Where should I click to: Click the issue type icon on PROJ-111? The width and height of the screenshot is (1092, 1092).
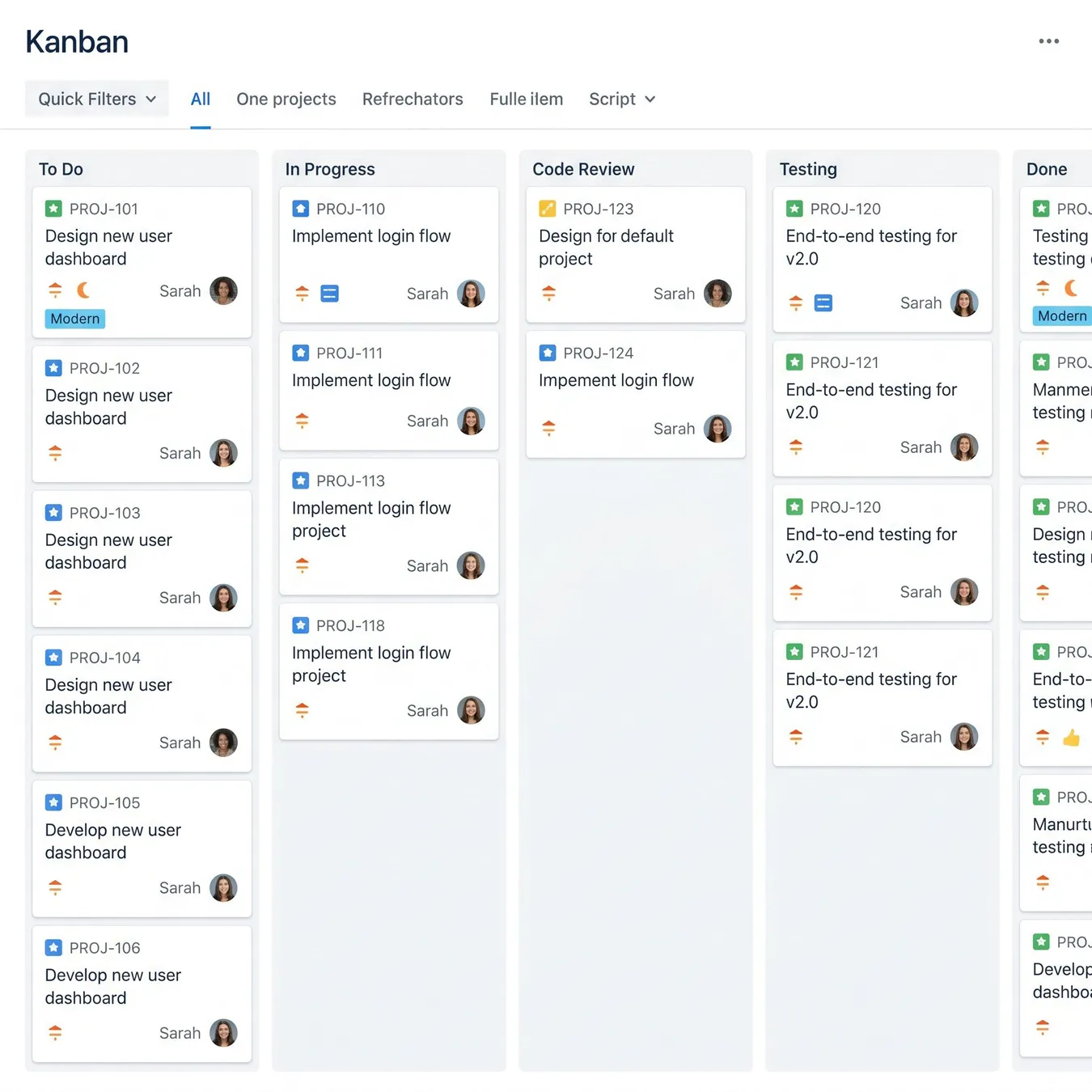point(301,353)
